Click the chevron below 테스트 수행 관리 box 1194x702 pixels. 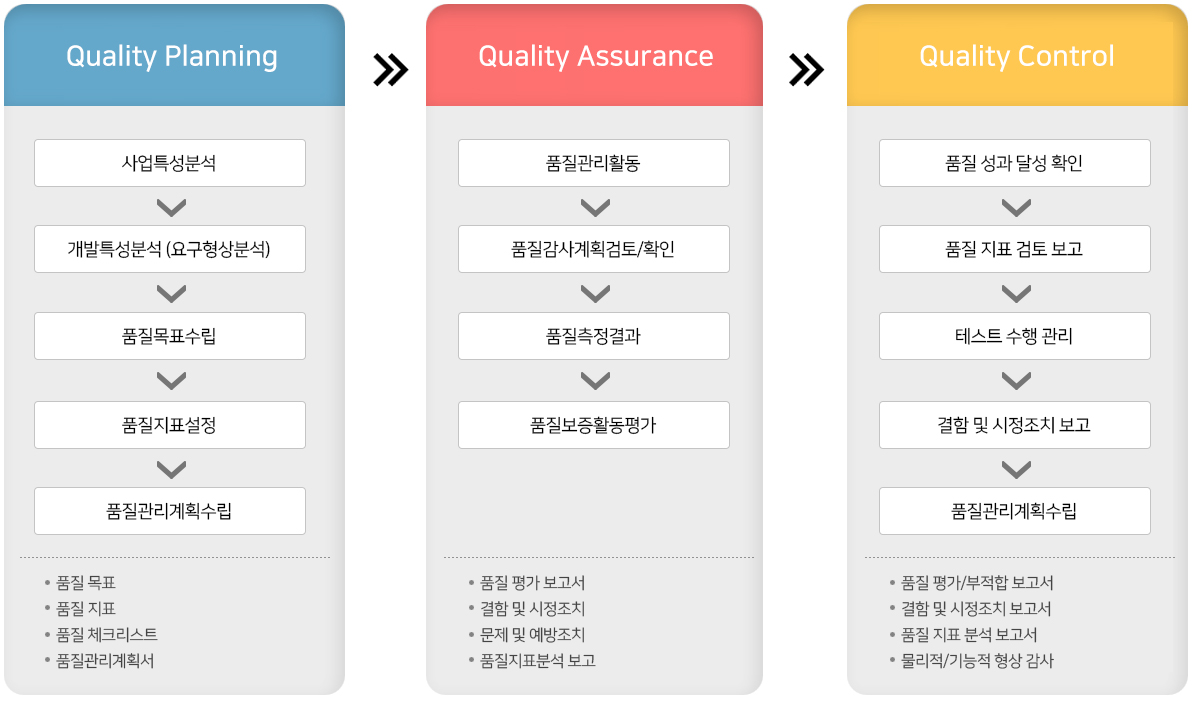[x=1016, y=380]
